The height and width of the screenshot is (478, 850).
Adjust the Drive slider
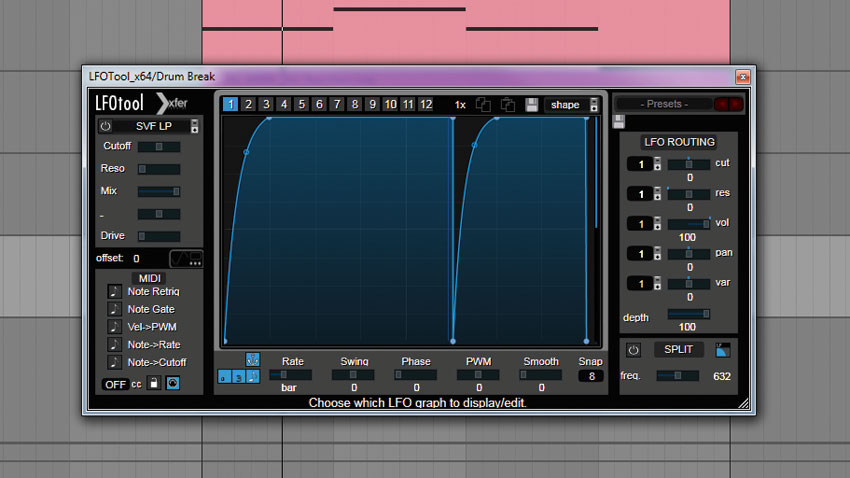tap(159, 236)
